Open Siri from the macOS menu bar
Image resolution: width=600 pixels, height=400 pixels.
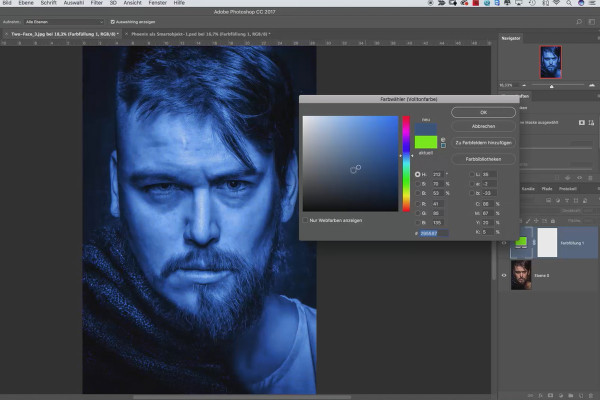(x=581, y=3)
